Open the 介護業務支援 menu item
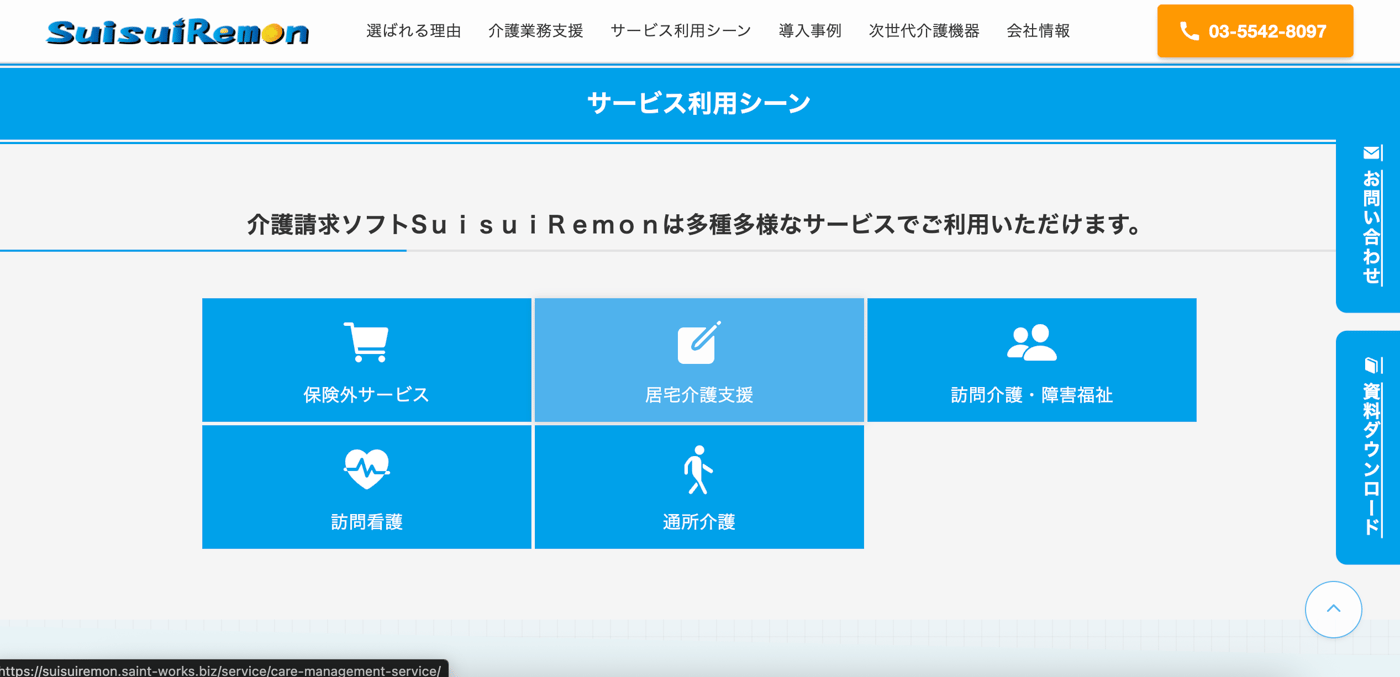This screenshot has height=677, width=1400. coord(535,31)
